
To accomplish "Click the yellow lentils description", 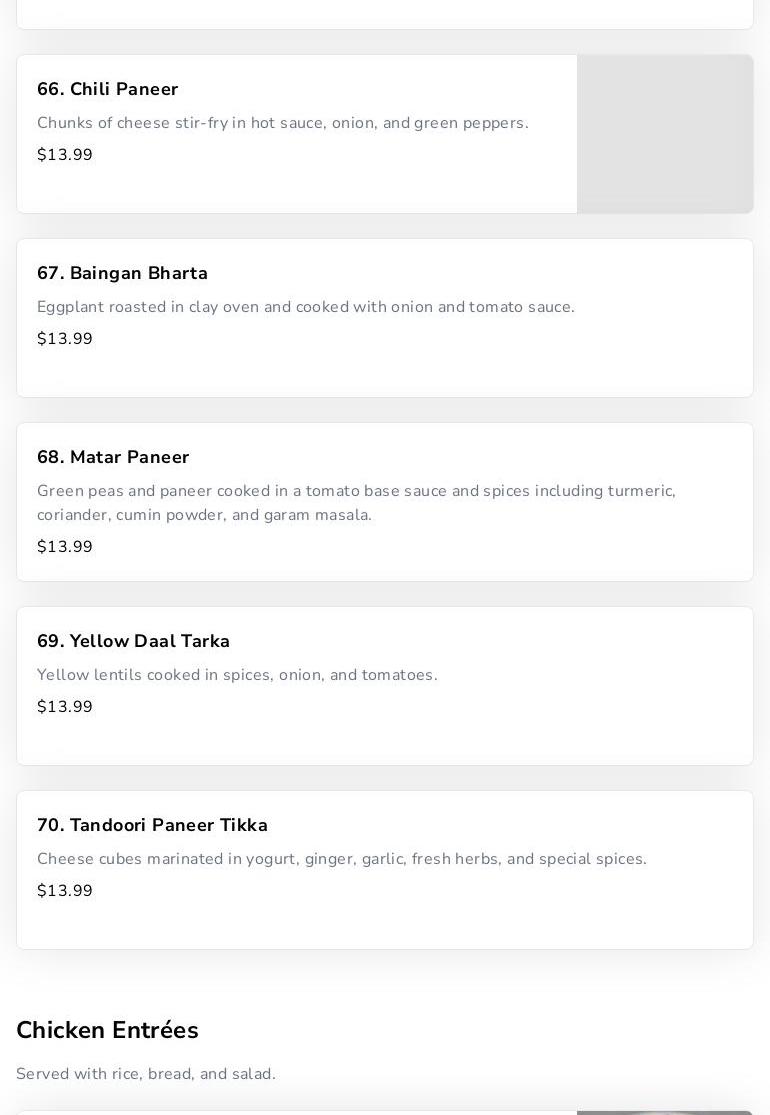I will pyautogui.click(x=237, y=675).
